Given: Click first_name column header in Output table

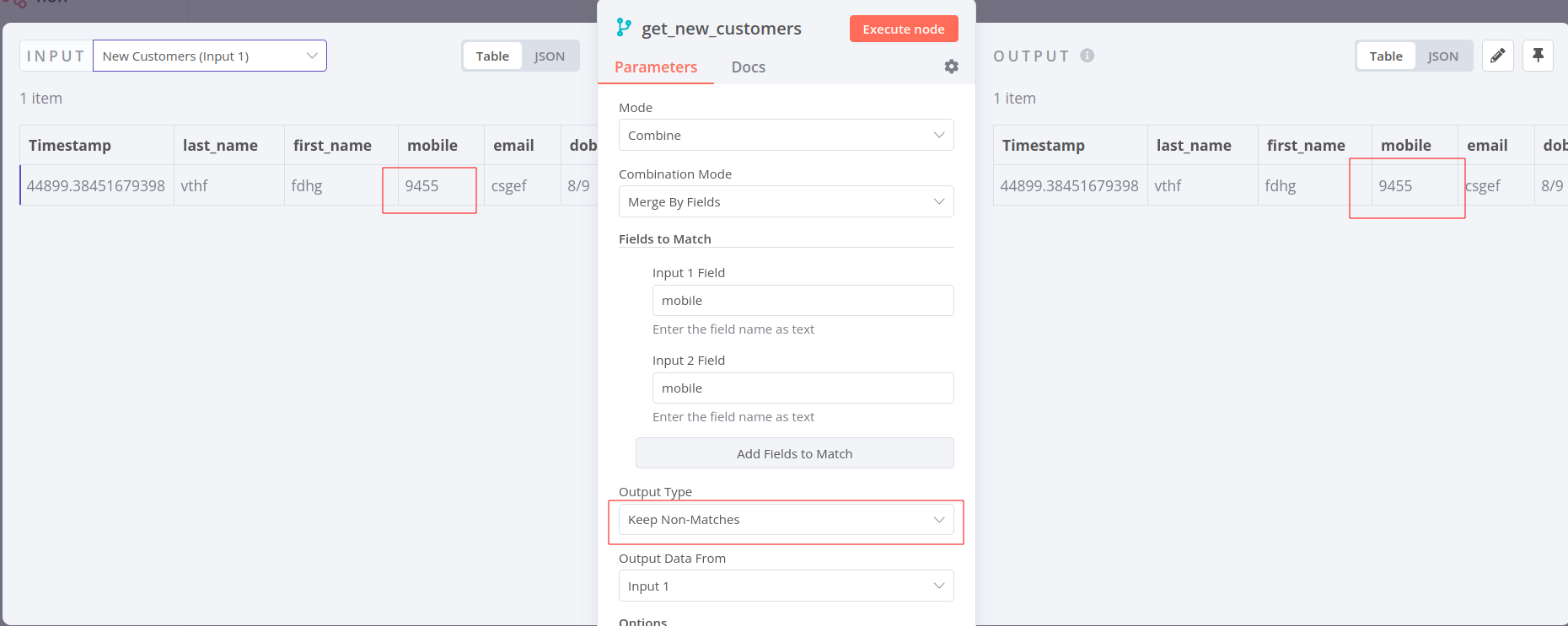Looking at the screenshot, I should [1315, 145].
